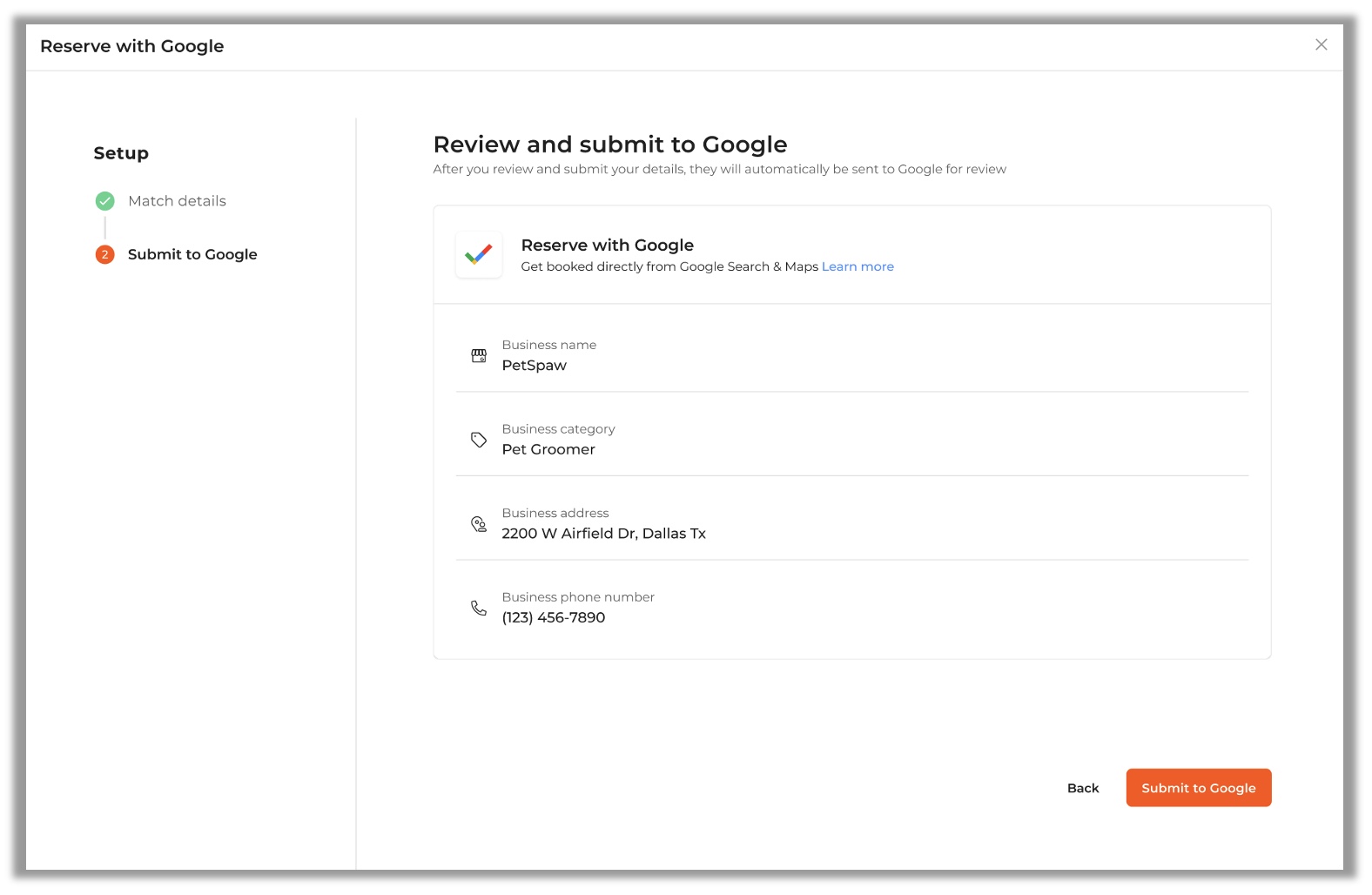1372x895 pixels.
Task: Click the map pin address icon
Action: point(479,524)
